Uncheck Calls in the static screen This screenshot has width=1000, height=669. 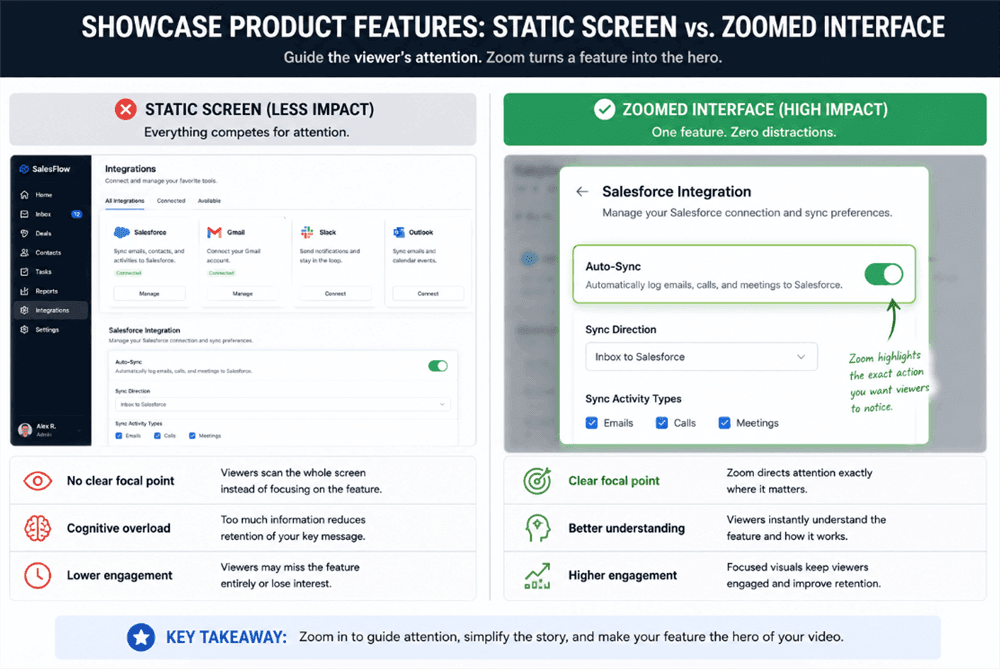pos(157,436)
